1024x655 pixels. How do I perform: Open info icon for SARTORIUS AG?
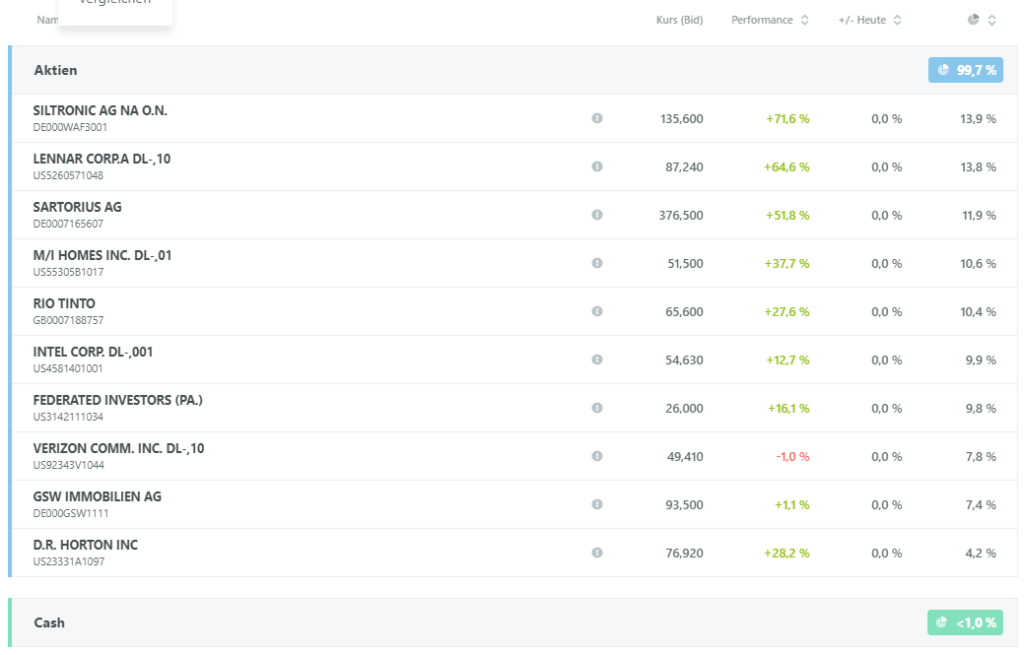point(597,215)
